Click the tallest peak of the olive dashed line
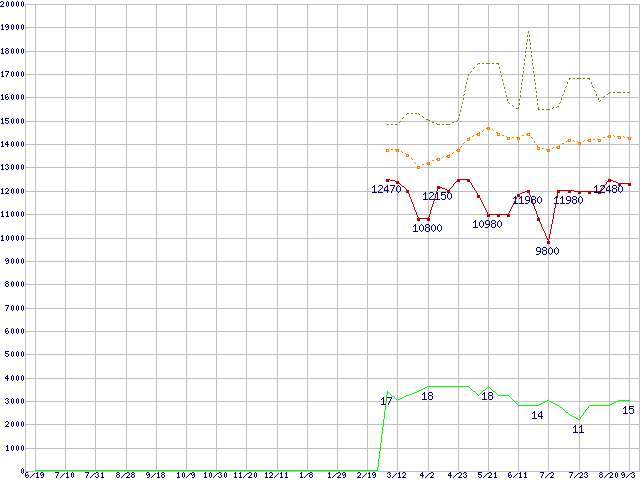This screenshot has width=640, height=480. (x=528, y=31)
